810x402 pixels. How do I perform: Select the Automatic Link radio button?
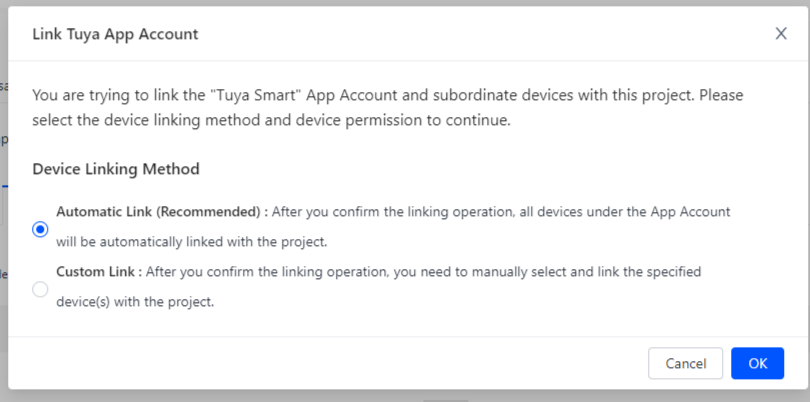[40, 229]
